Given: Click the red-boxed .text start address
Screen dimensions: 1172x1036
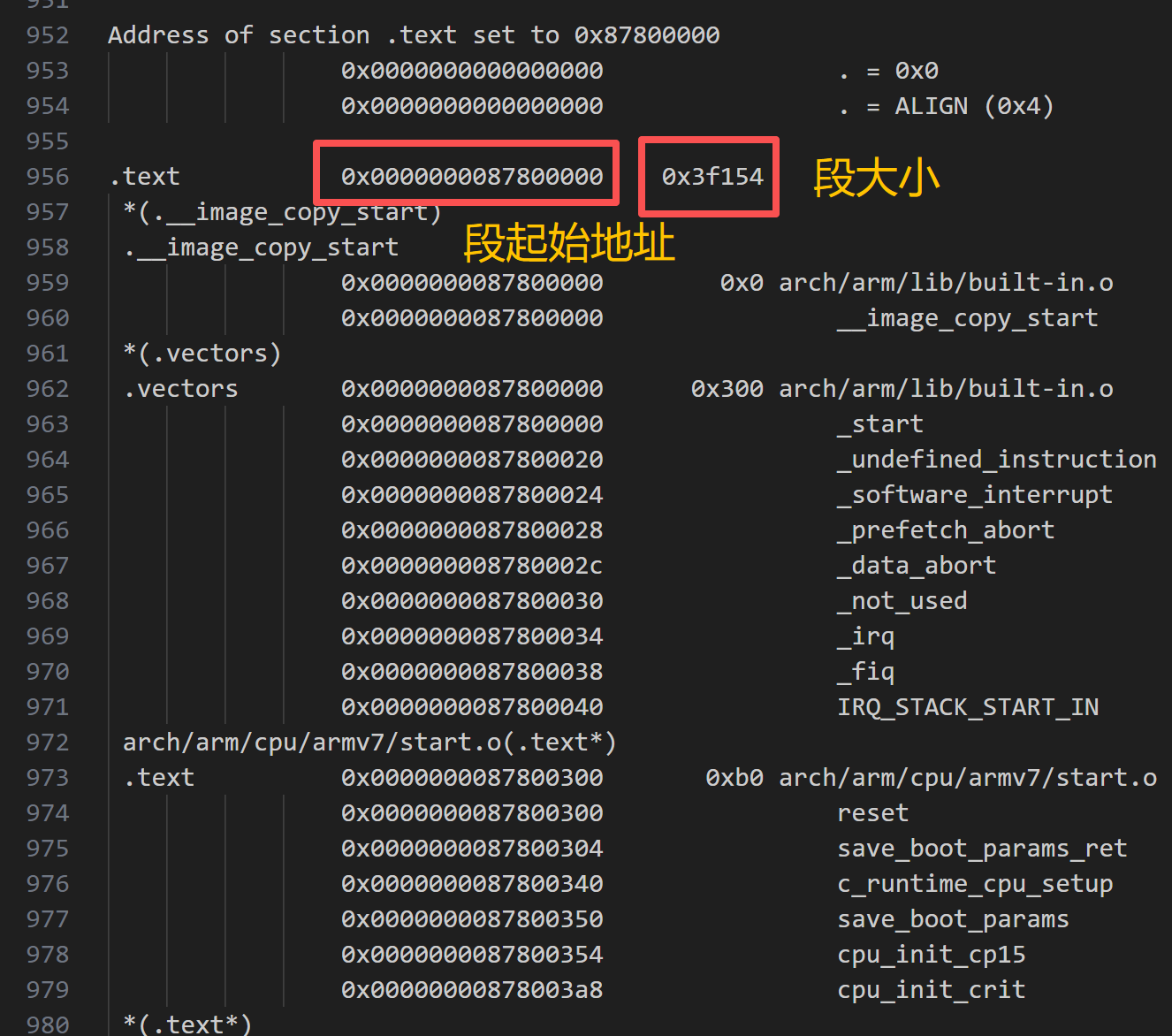Looking at the screenshot, I should point(472,177).
